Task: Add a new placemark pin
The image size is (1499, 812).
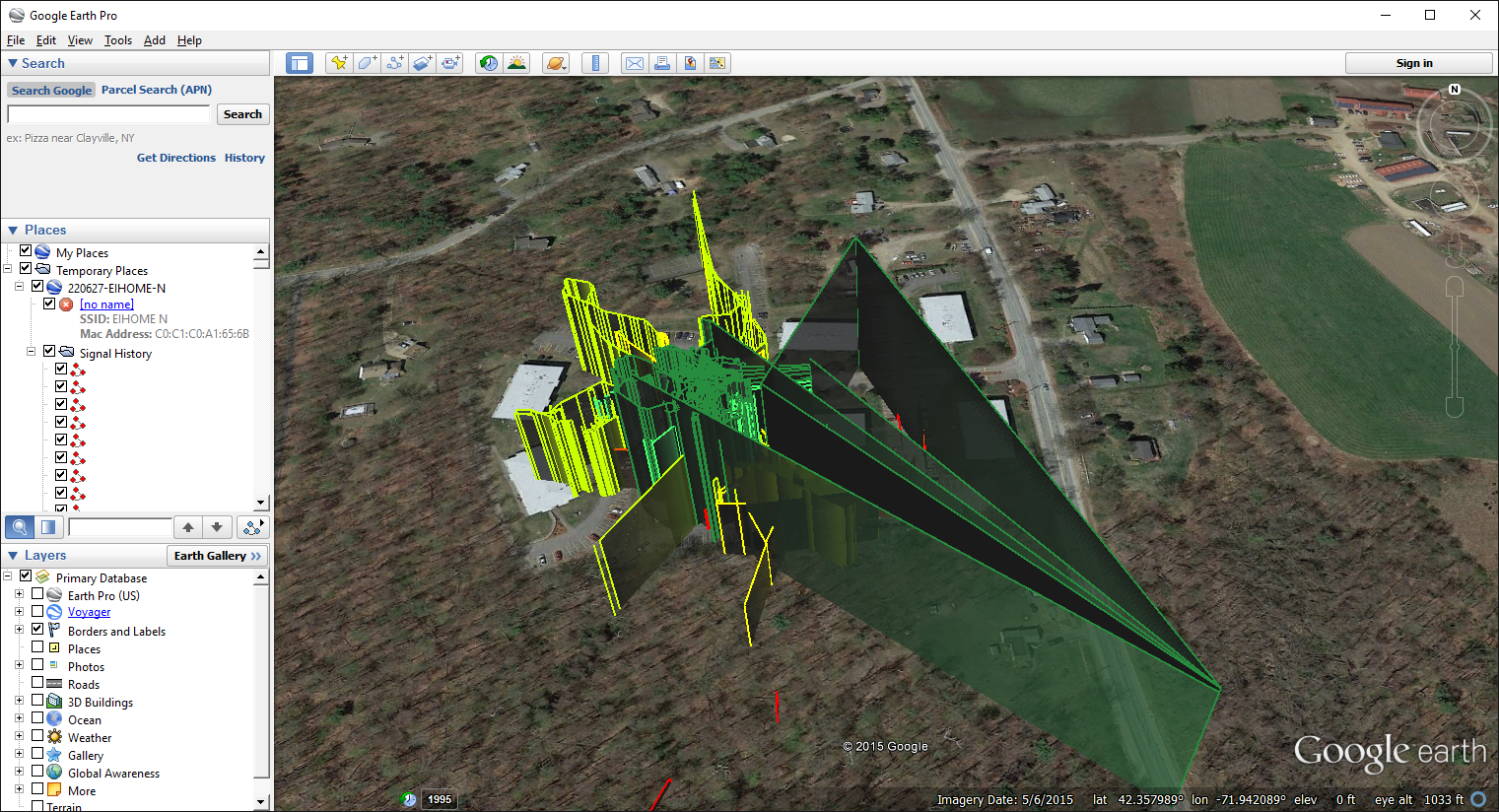Action: (339, 63)
